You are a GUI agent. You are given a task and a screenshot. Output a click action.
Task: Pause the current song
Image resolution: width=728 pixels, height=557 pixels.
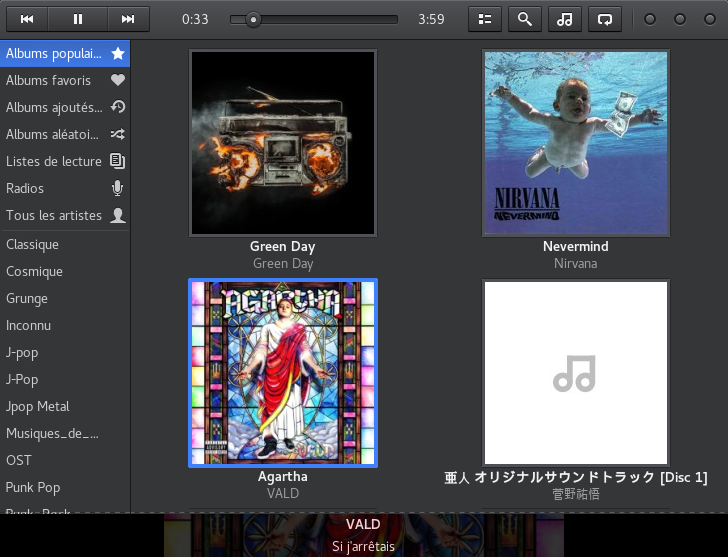[78, 19]
